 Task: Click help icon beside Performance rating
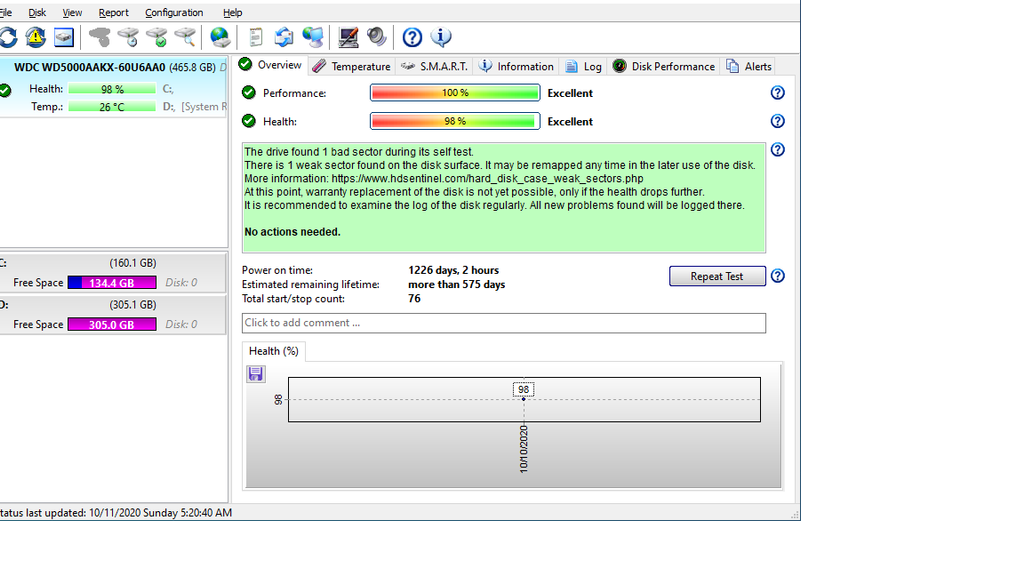coord(777,93)
